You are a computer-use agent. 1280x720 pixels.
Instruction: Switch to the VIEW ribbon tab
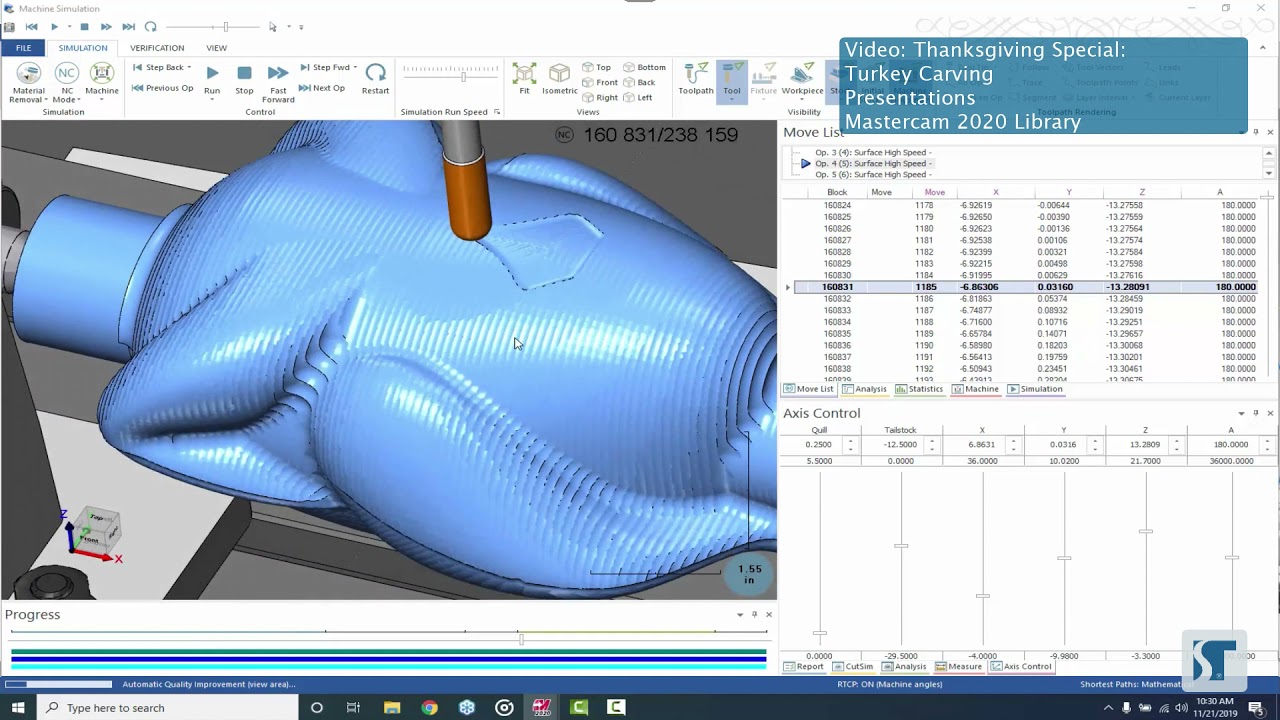(x=216, y=47)
